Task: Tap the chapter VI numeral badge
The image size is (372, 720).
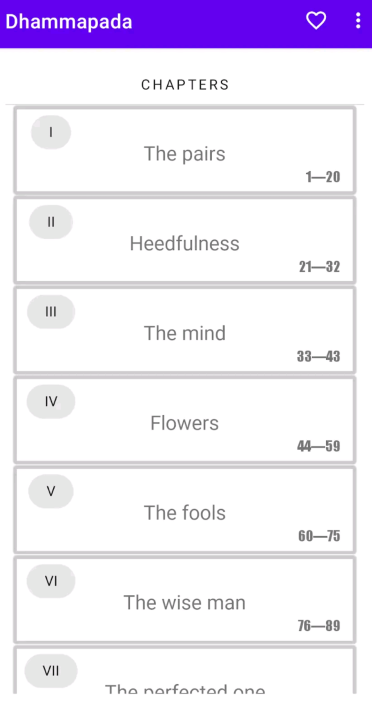Action: tap(51, 581)
